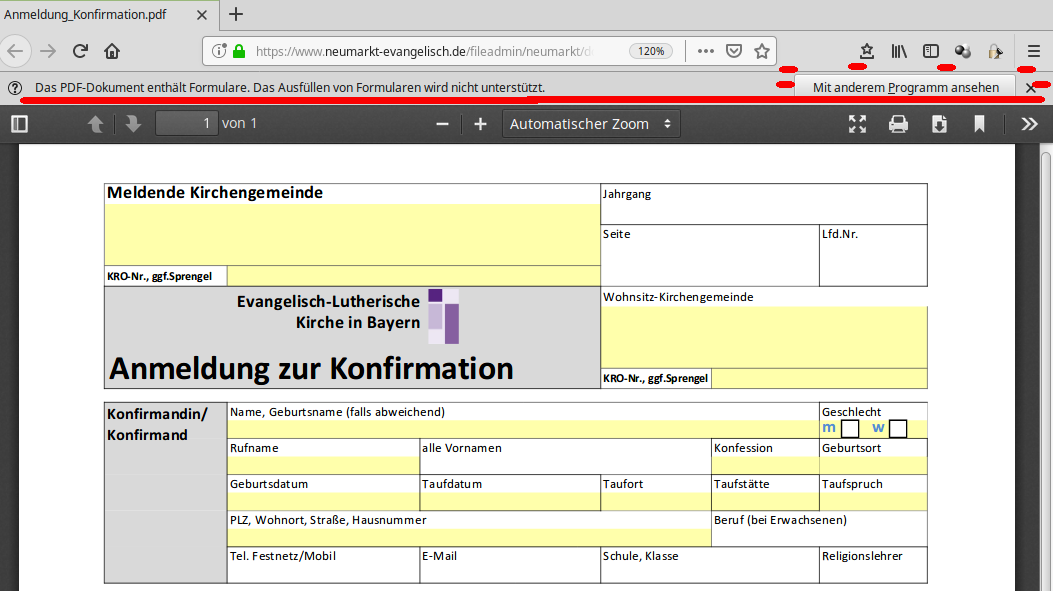Open the Library view

(x=899, y=51)
